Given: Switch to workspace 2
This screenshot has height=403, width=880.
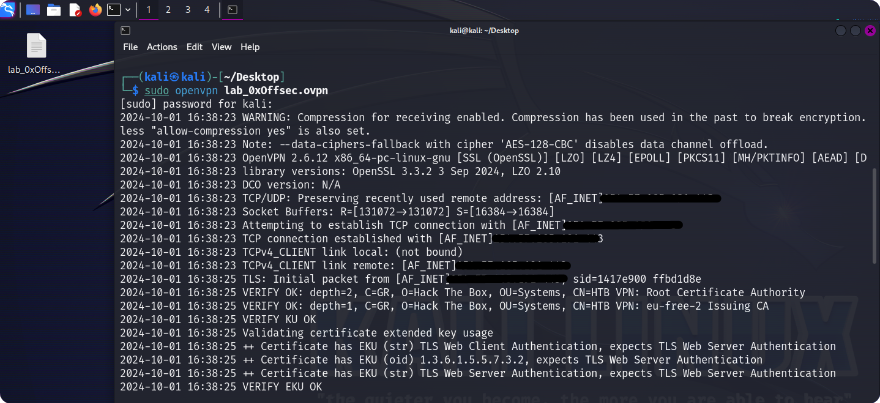Looking at the screenshot, I should coord(169,10).
